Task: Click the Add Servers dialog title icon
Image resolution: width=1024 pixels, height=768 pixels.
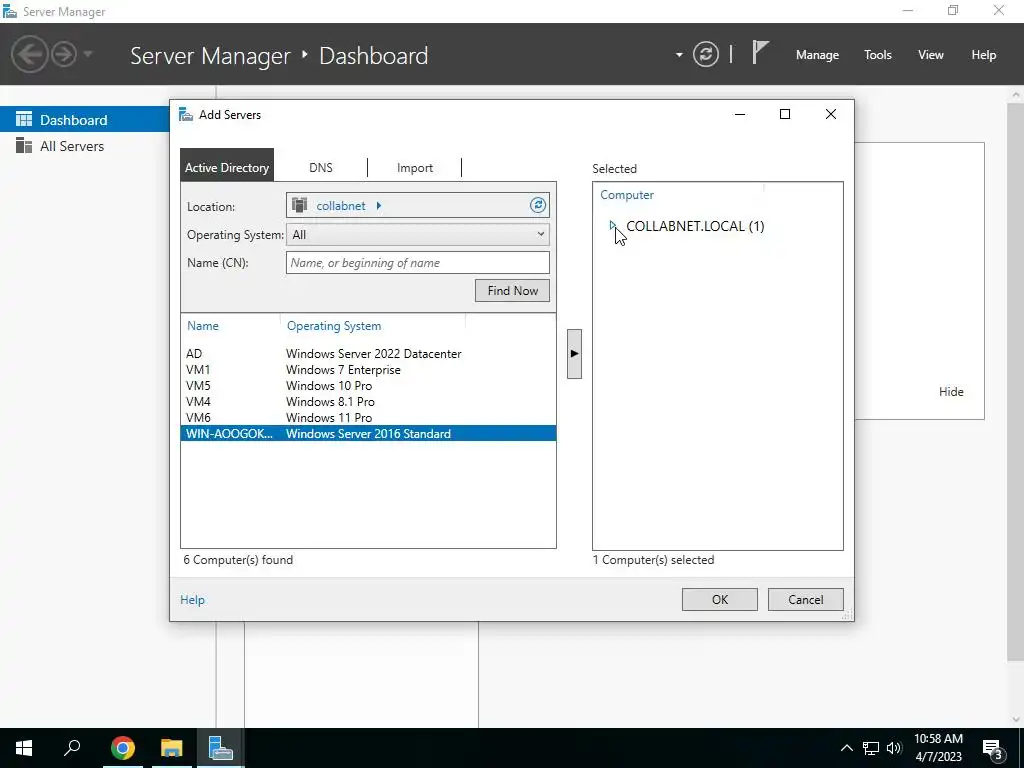Action: (186, 115)
